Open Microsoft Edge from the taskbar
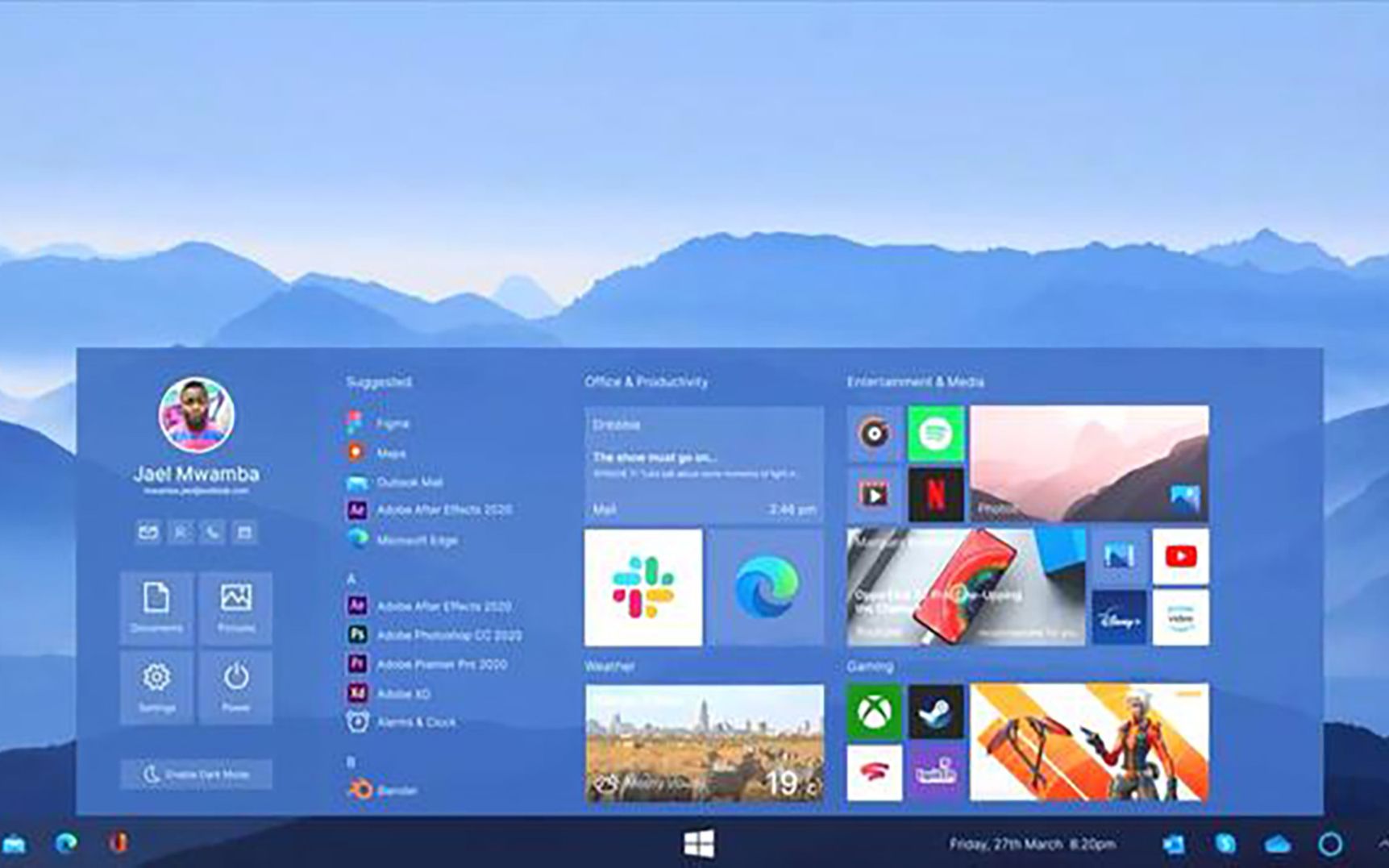Viewport: 1389px width, 868px height. pyautogui.click(x=66, y=843)
